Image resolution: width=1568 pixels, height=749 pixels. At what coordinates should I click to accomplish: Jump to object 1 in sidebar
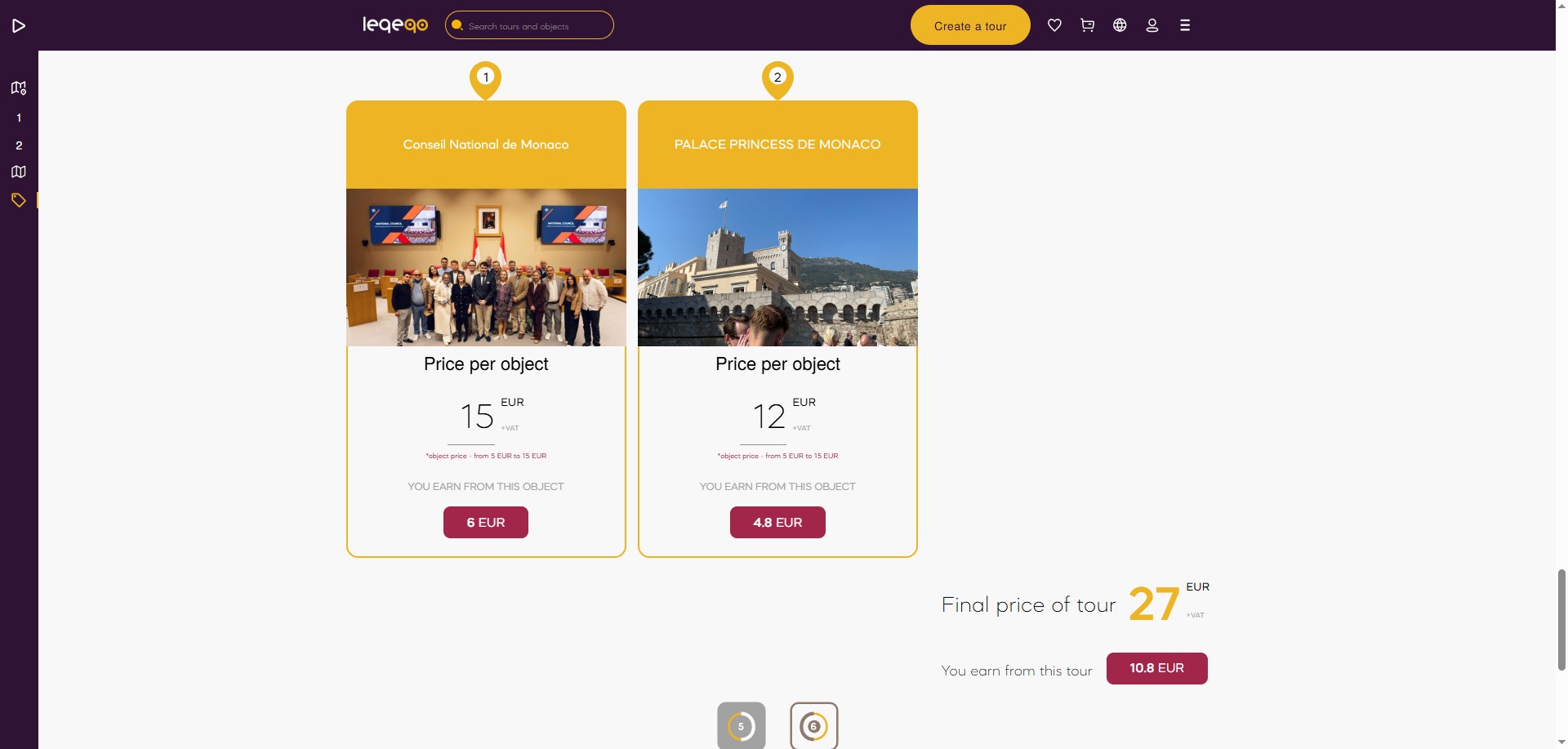tap(19, 118)
